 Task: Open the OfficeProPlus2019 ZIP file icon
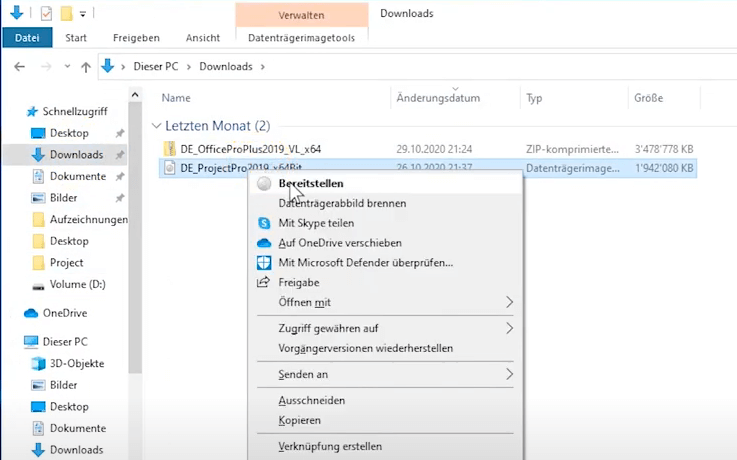click(x=170, y=149)
